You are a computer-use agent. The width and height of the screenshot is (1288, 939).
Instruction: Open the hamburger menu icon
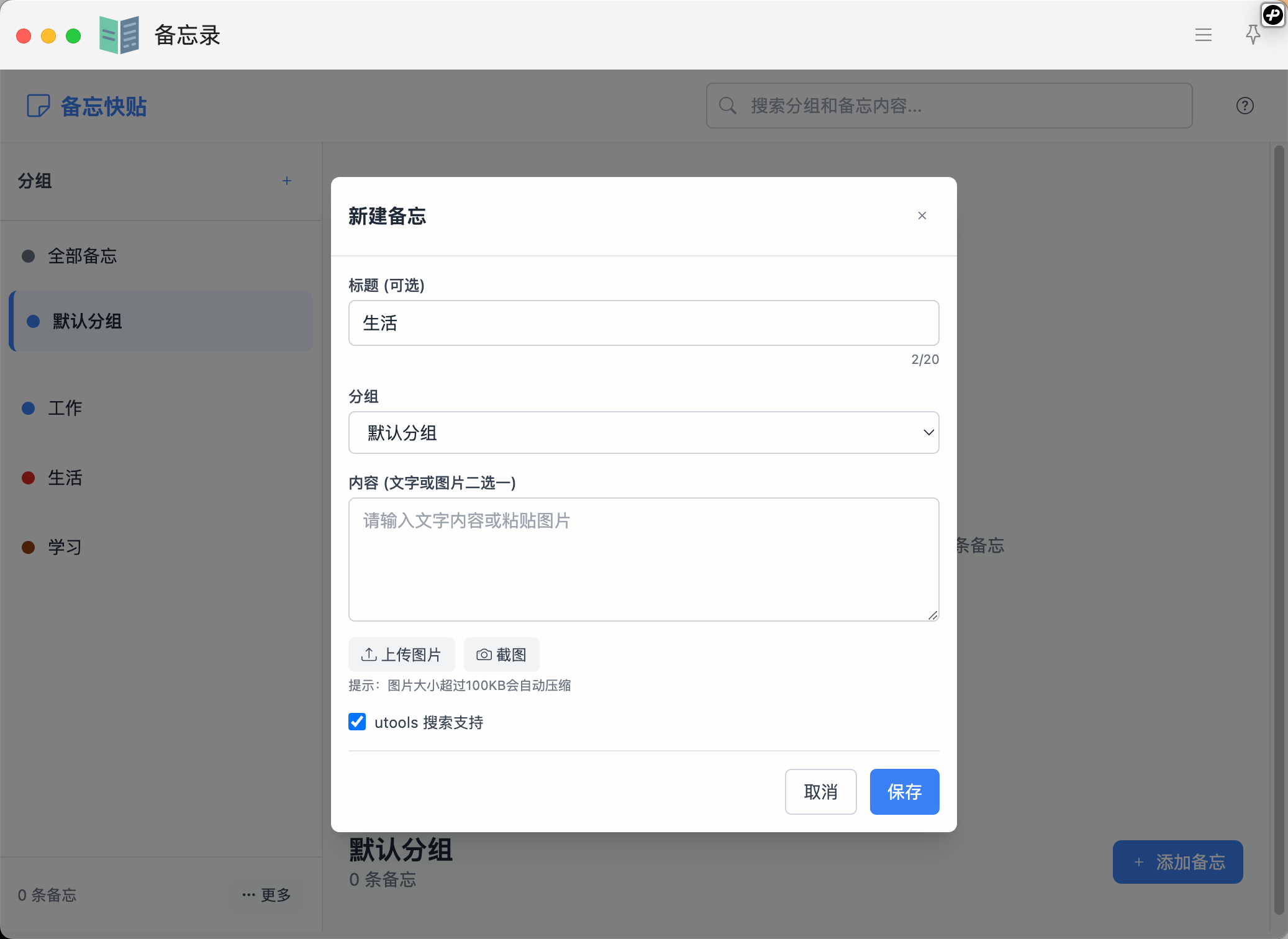(x=1203, y=35)
